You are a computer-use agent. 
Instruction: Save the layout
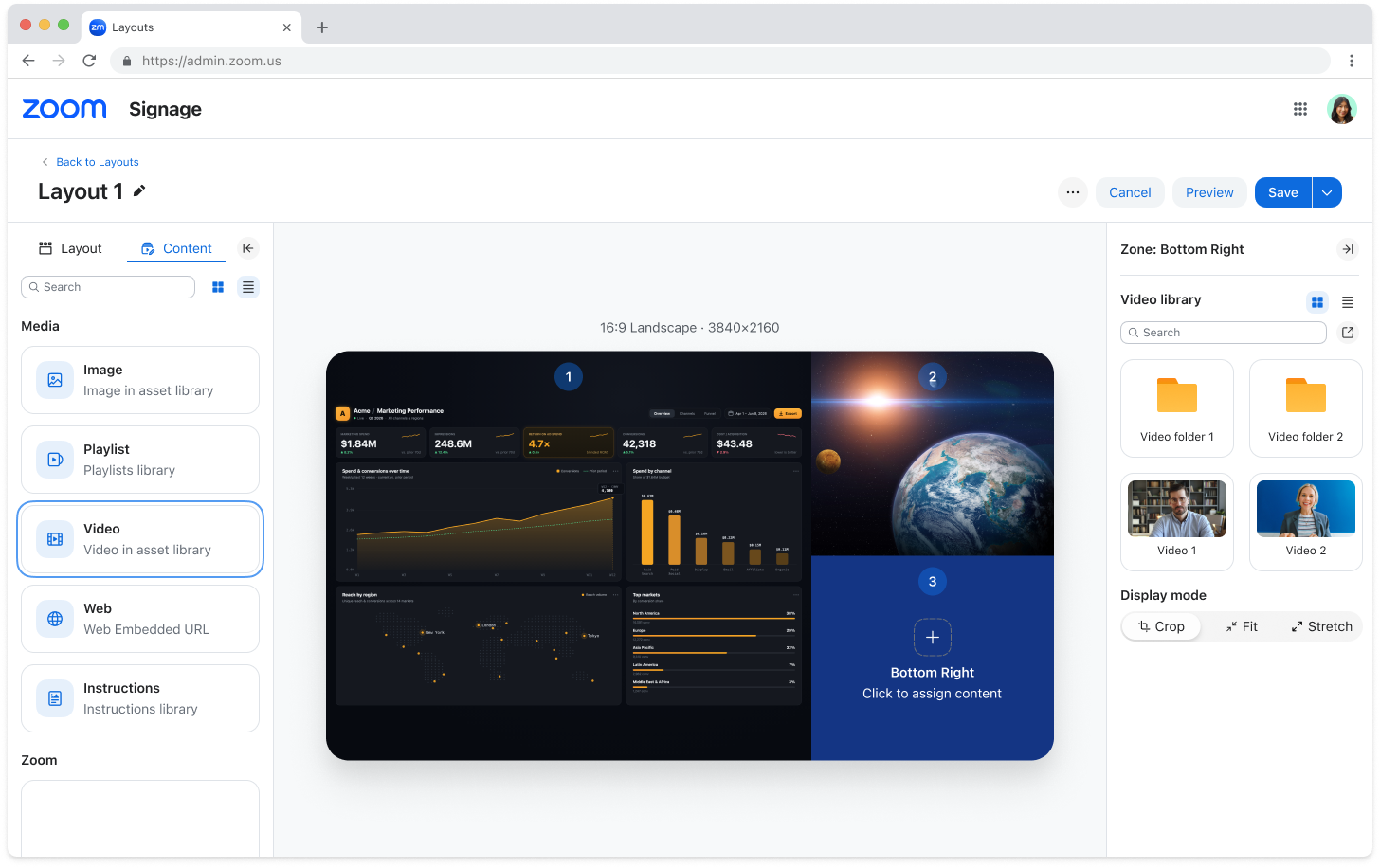(x=1283, y=192)
